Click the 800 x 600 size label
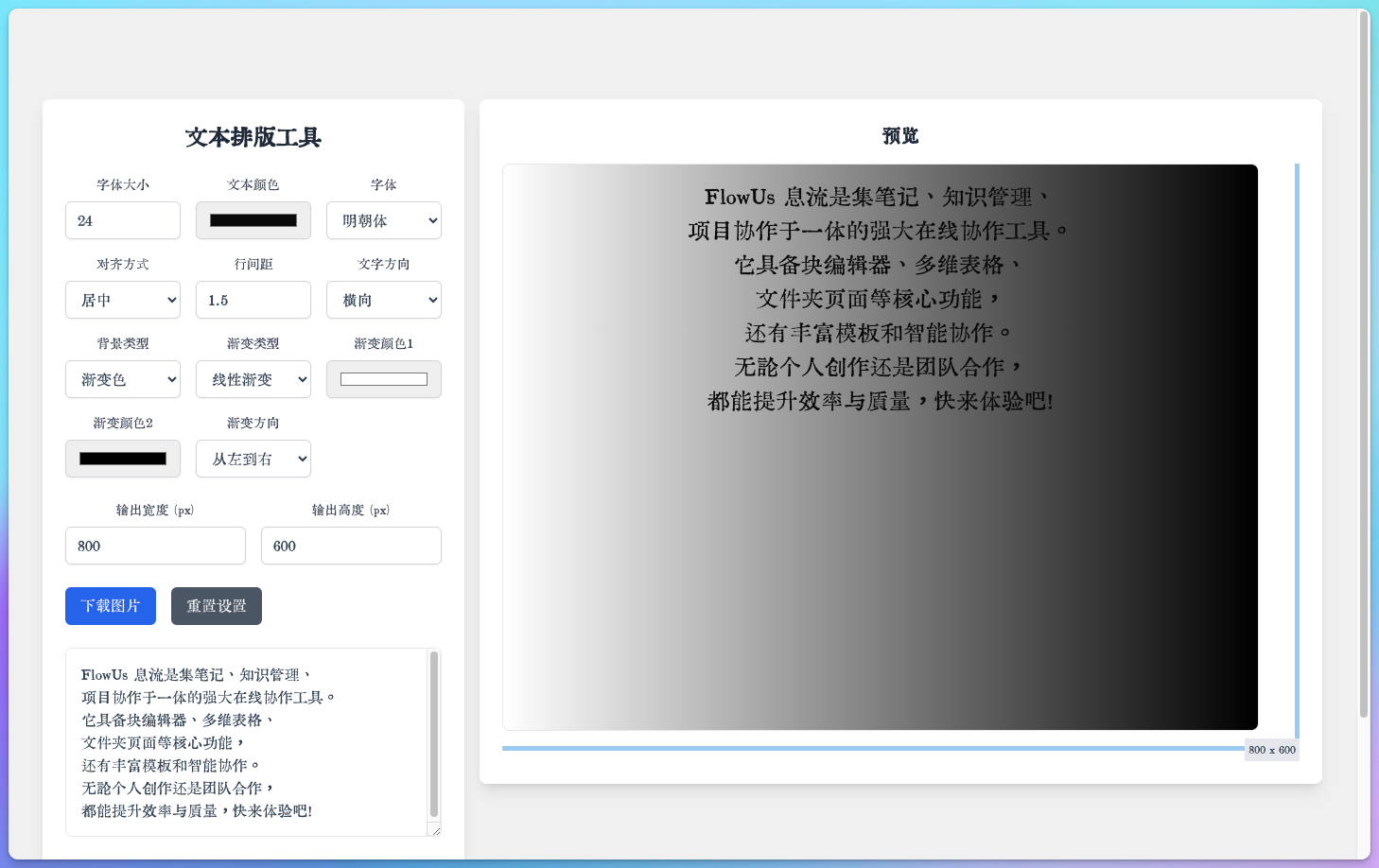 [x=1271, y=750]
